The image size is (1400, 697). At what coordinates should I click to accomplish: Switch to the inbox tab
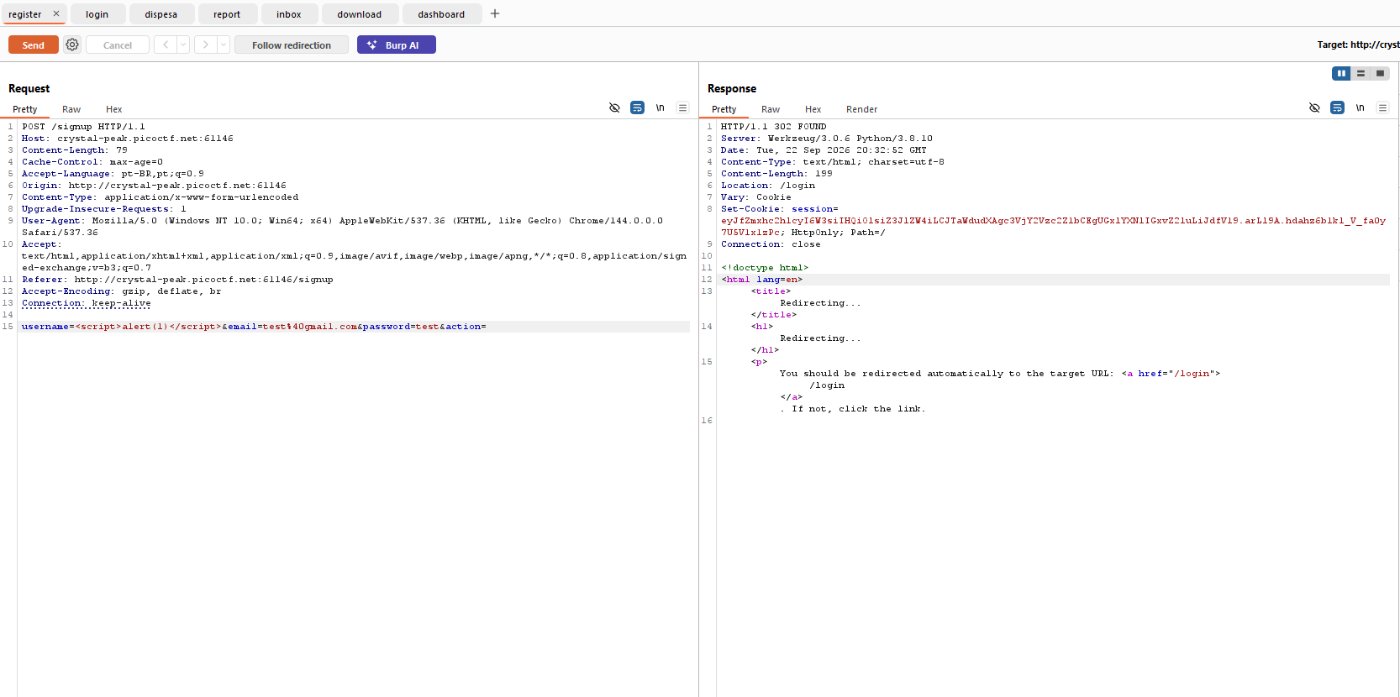289,14
